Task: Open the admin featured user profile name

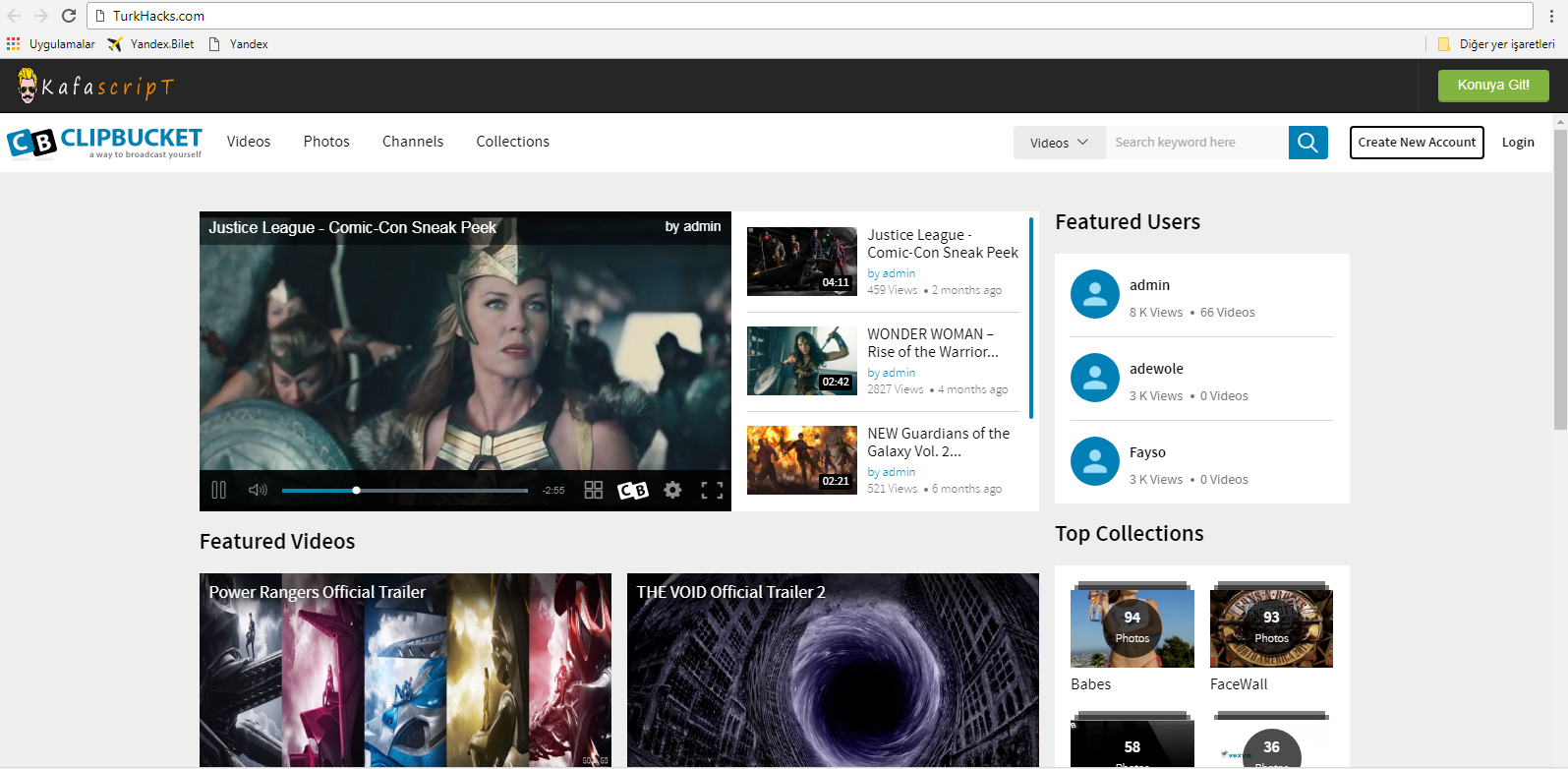Action: [x=1149, y=285]
